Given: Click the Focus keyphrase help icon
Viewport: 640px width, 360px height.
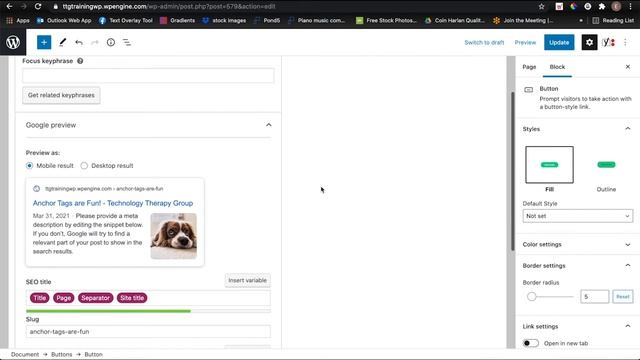Looking at the screenshot, I should [x=80, y=61].
